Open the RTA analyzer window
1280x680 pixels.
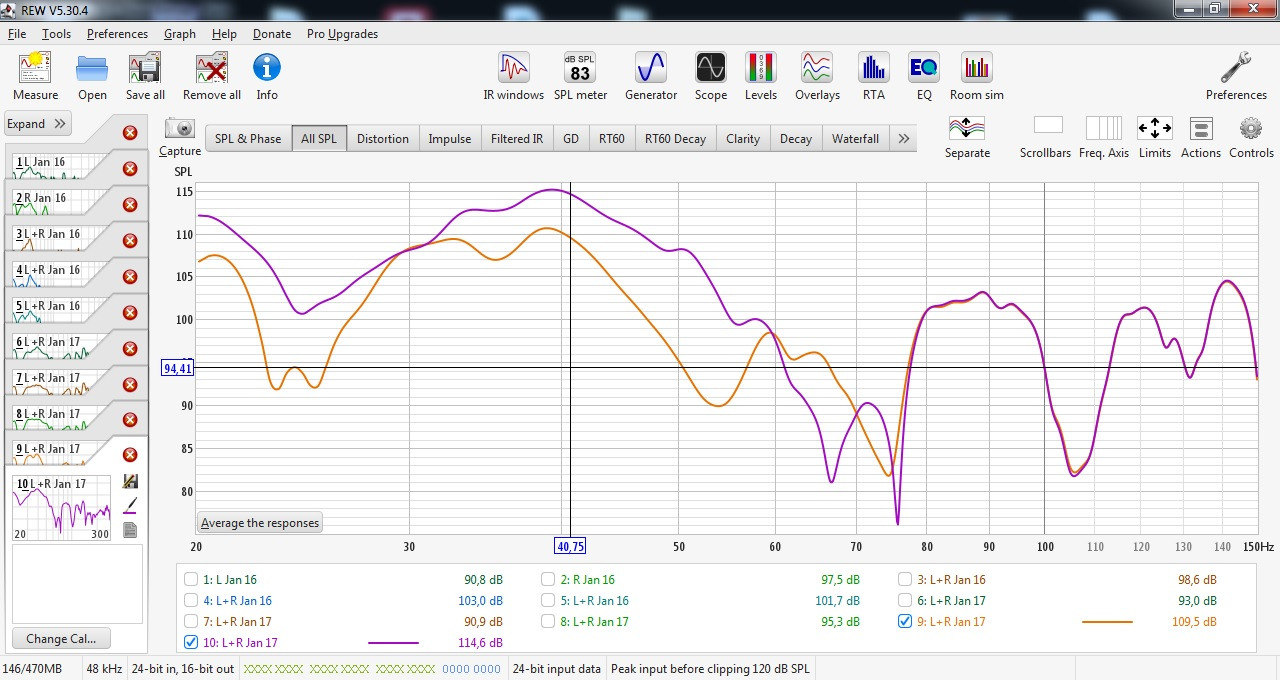pyautogui.click(x=873, y=77)
